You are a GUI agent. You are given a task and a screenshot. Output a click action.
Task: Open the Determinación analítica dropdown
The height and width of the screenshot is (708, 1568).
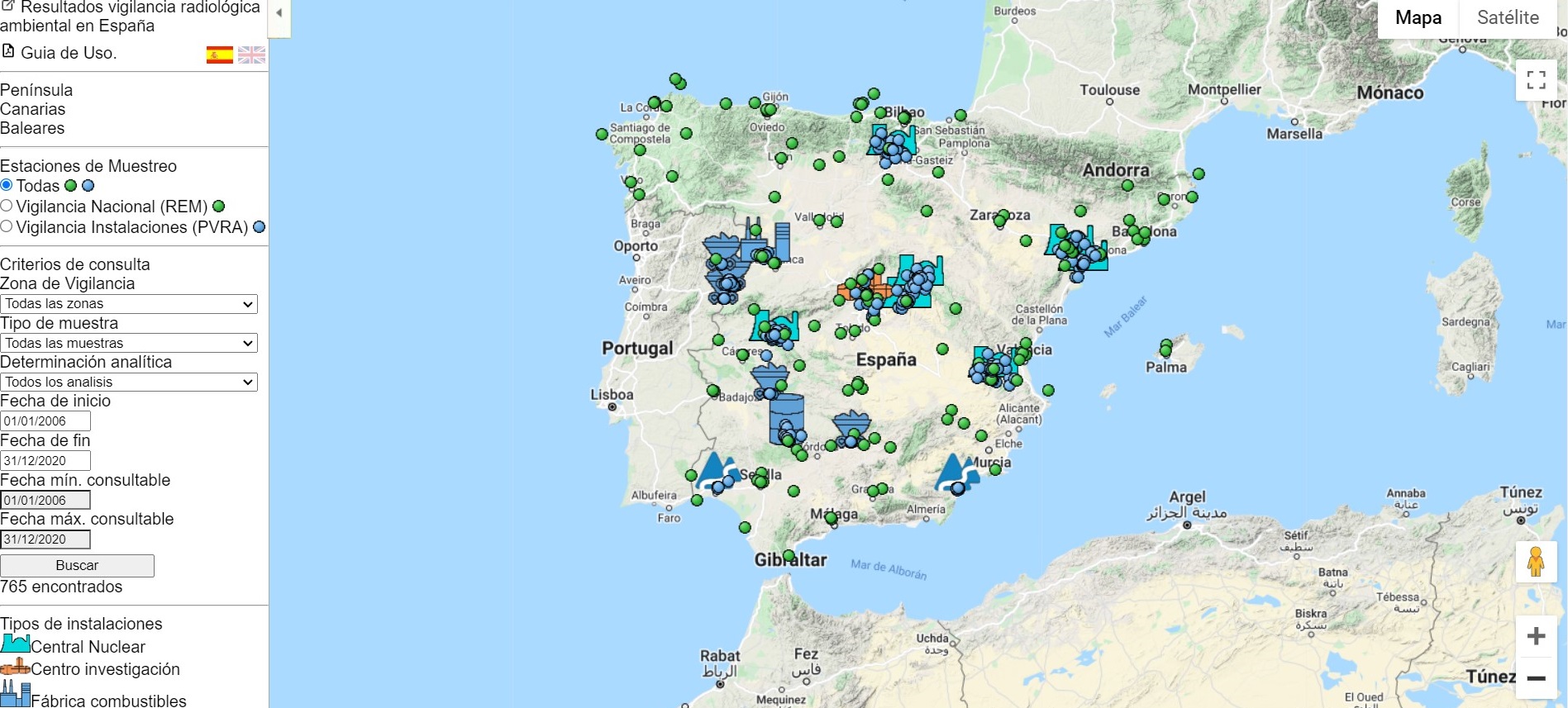(x=129, y=382)
